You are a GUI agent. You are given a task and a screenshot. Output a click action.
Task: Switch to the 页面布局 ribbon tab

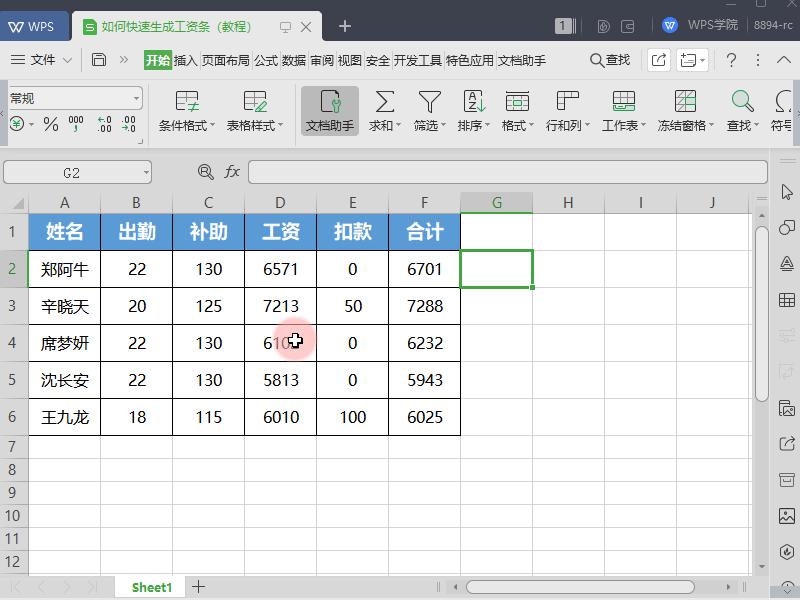(226, 60)
